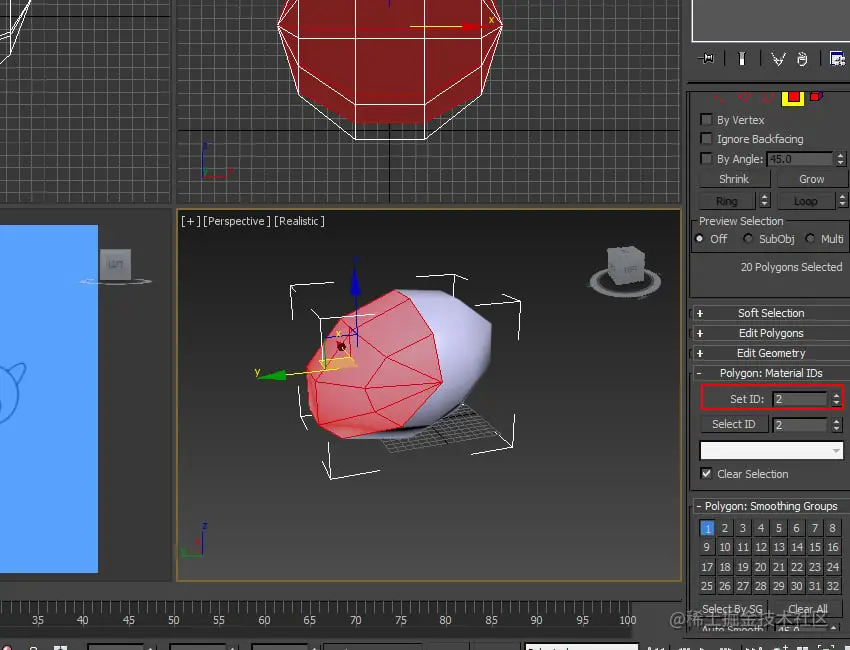Open the material name dropdown list
Image resolution: width=850 pixels, height=650 pixels.
771,451
